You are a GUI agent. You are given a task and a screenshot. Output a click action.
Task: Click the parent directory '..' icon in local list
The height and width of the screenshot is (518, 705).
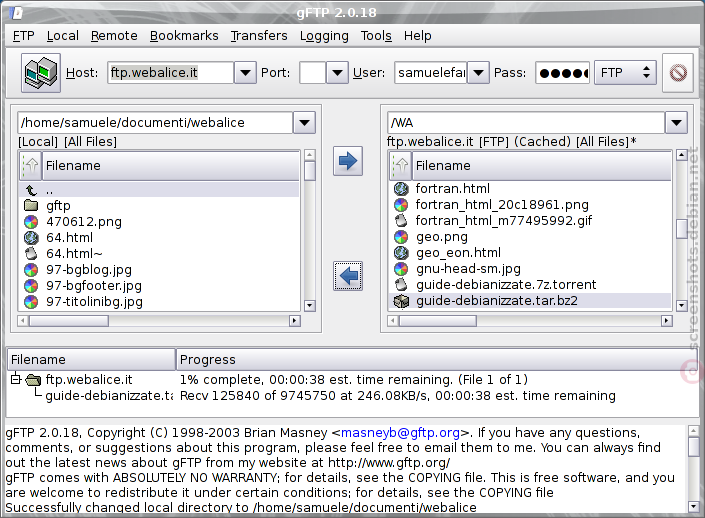point(31,190)
